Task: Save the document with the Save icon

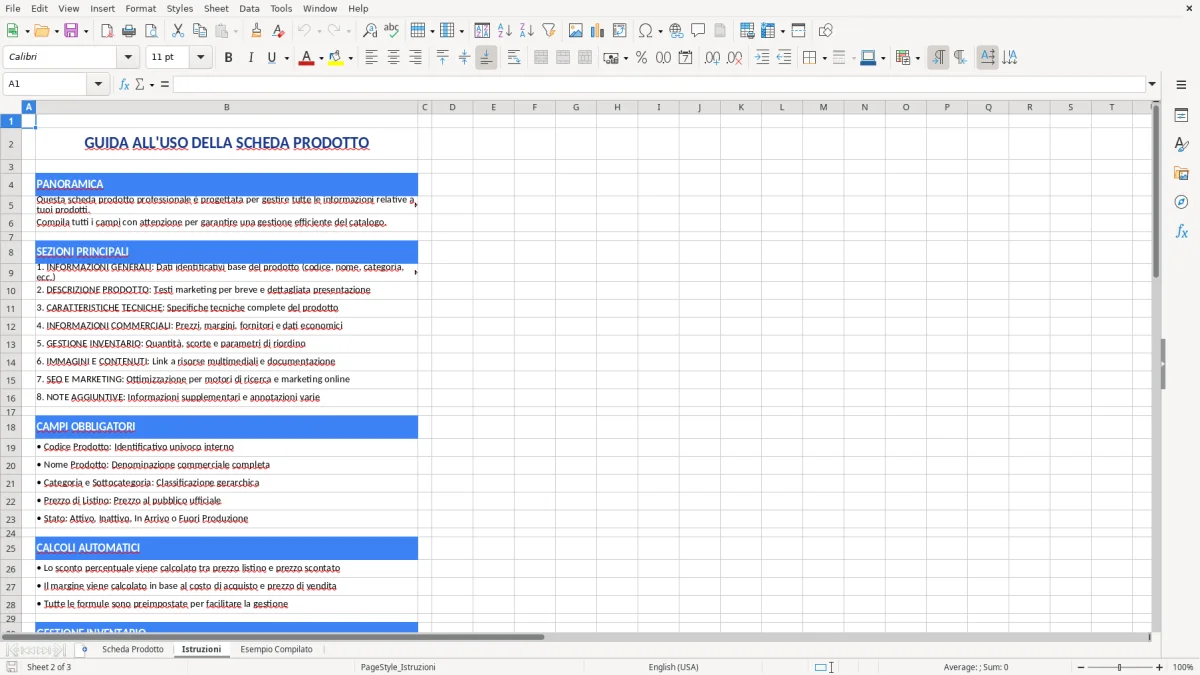Action: click(x=71, y=31)
